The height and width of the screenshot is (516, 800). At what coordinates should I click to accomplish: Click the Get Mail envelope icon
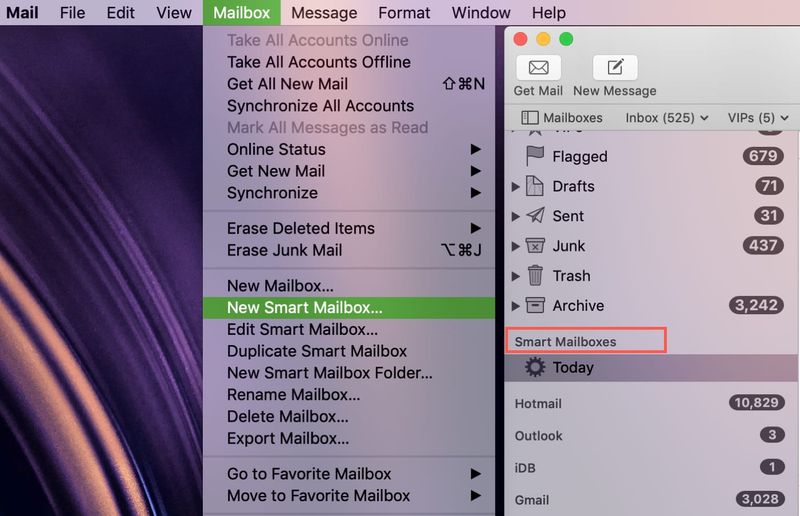coord(538,67)
